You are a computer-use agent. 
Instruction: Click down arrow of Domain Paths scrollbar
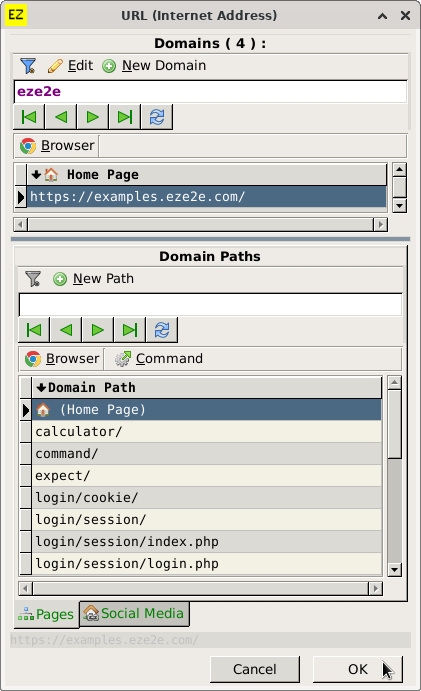click(394, 570)
